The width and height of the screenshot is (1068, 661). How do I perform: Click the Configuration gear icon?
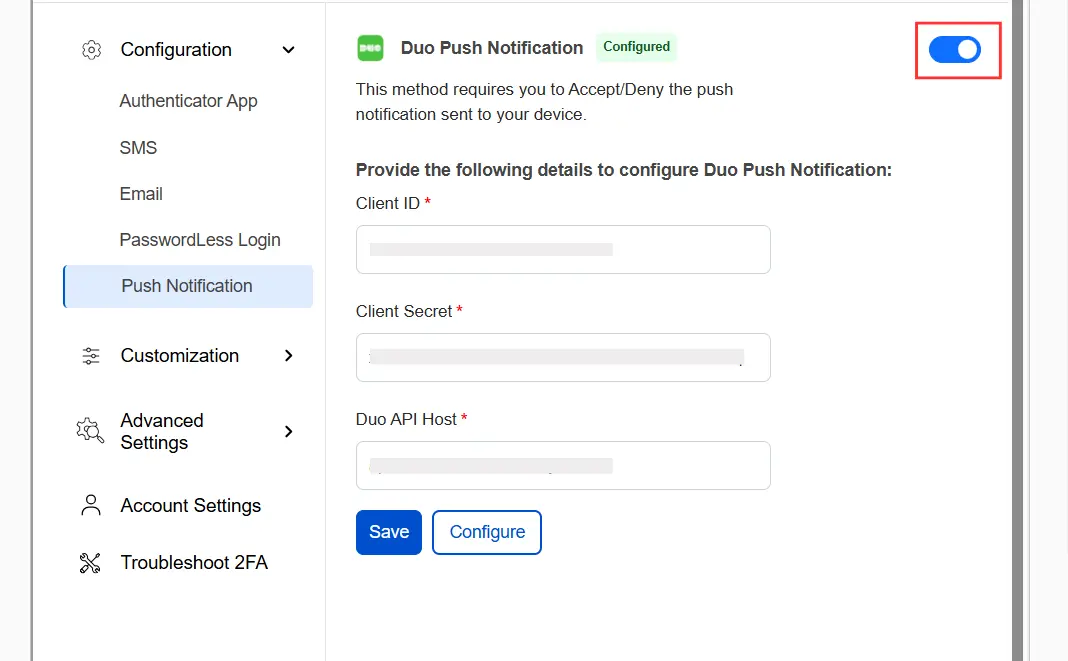click(91, 50)
